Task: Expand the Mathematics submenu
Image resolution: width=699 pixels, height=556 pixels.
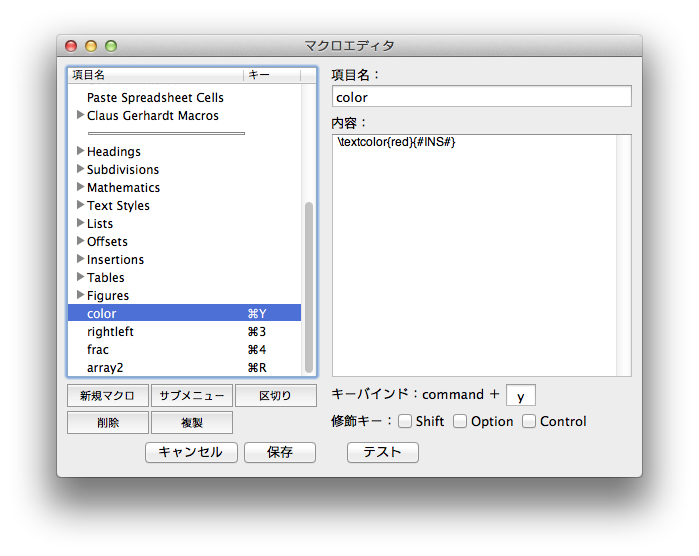Action: coord(80,187)
